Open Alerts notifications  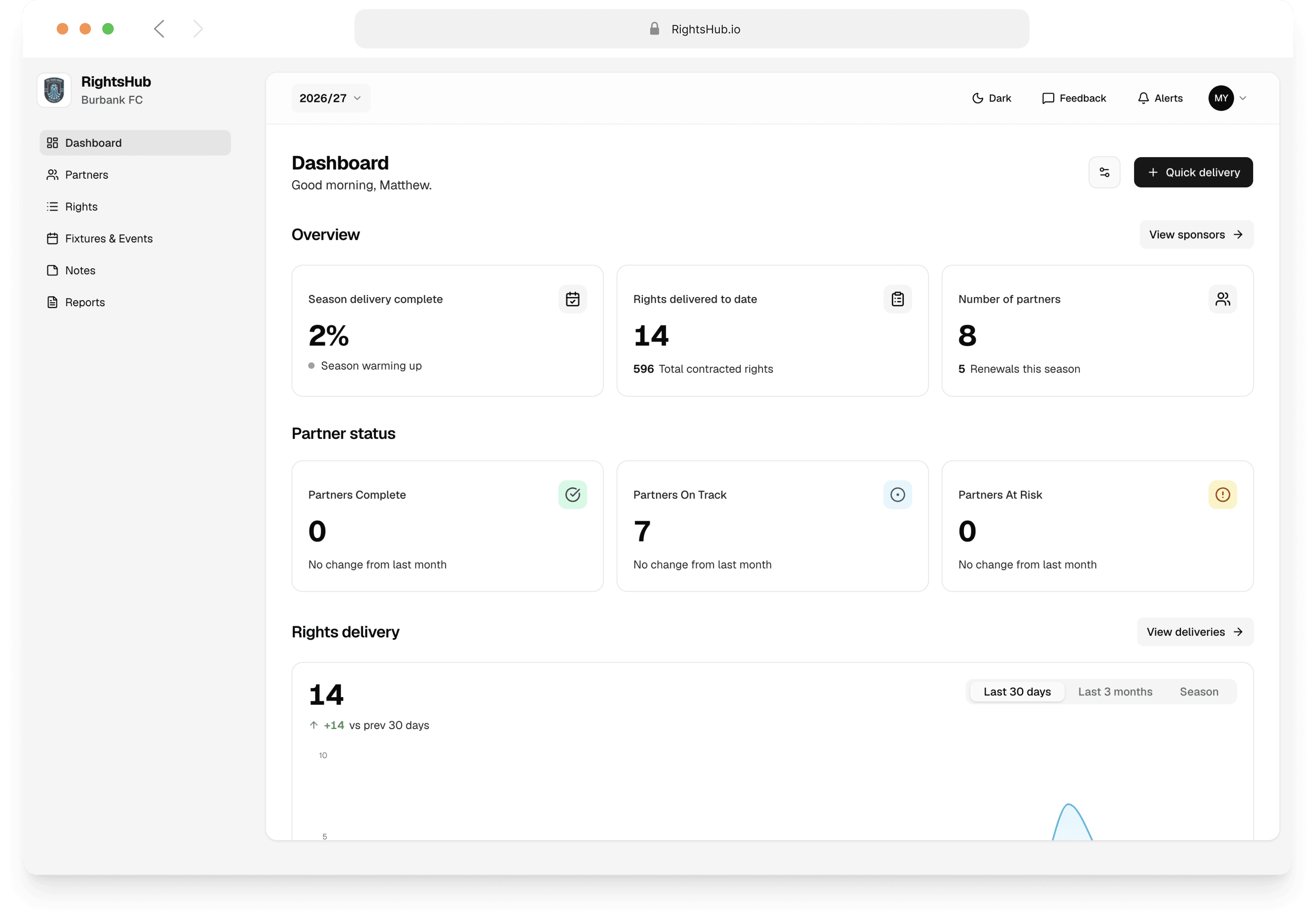click(x=1160, y=98)
